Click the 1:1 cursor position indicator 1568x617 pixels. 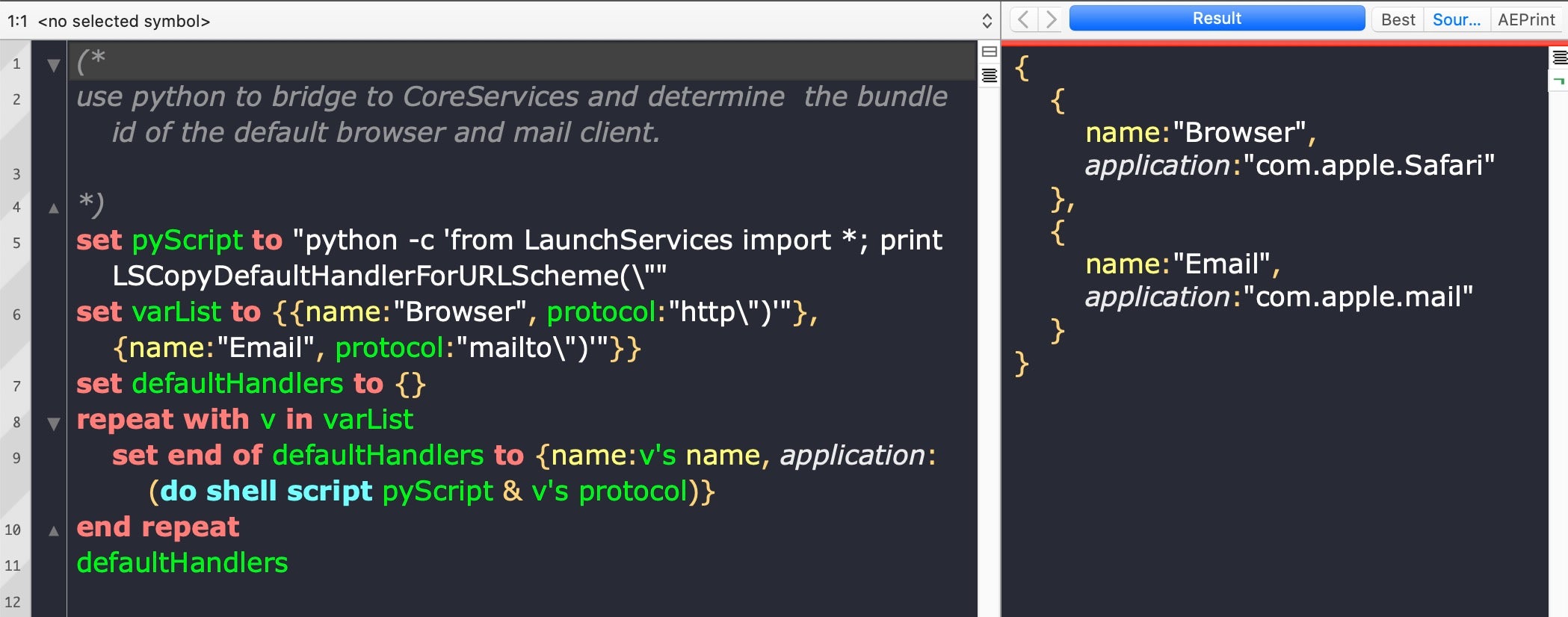pos(17,21)
